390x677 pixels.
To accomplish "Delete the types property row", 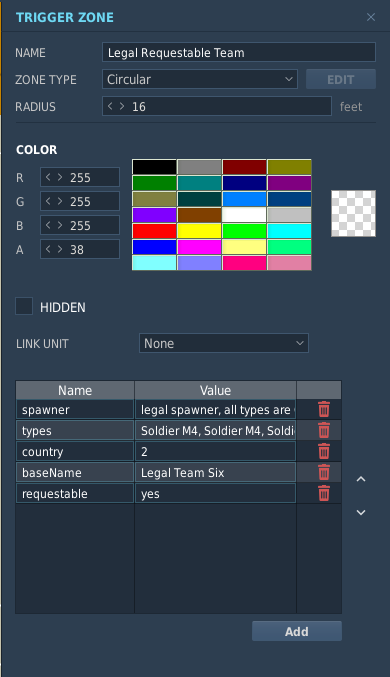I will pos(324,430).
